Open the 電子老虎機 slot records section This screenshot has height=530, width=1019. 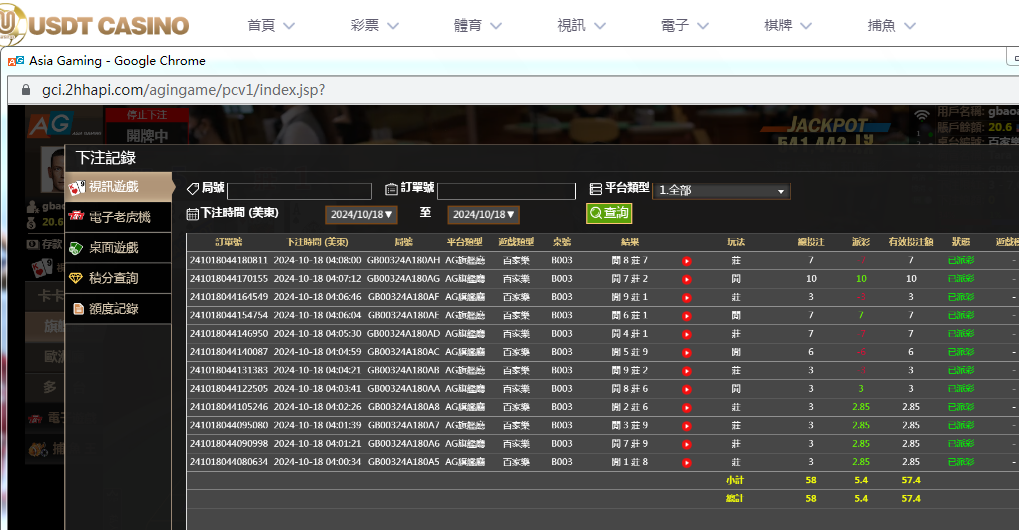tap(120, 217)
